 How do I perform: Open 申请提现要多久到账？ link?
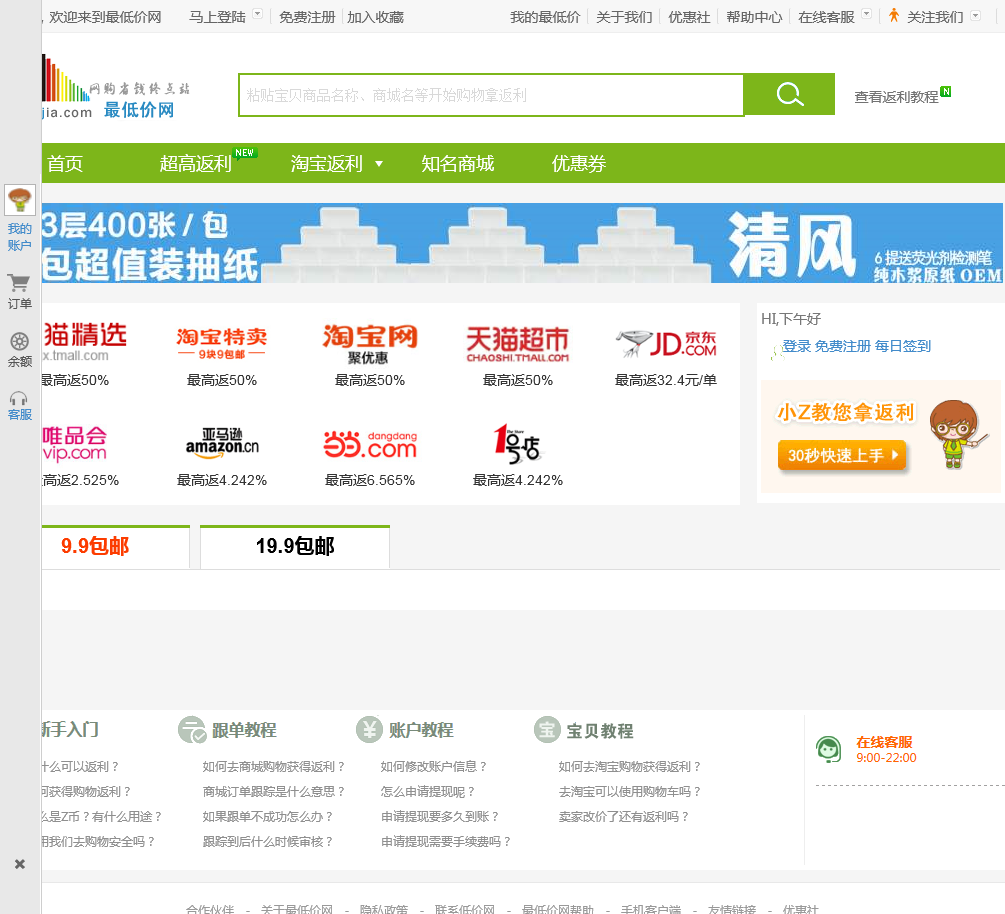440,817
